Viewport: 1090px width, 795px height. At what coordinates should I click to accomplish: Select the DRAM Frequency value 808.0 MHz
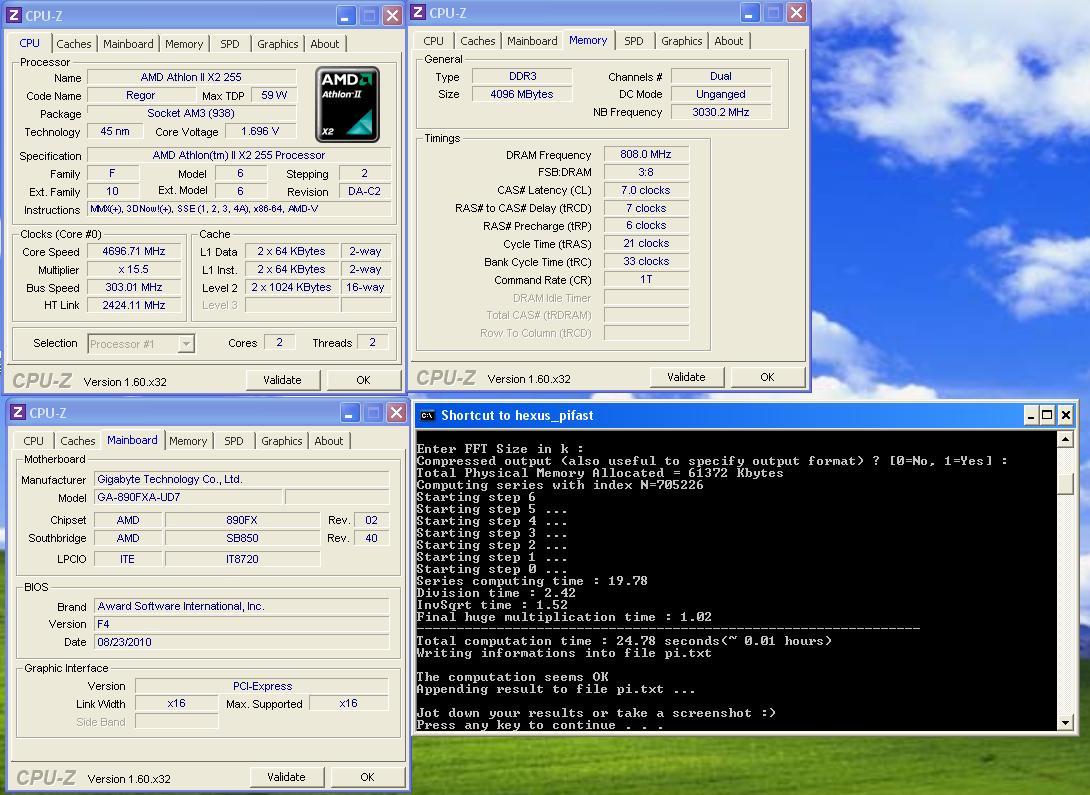[x=646, y=154]
